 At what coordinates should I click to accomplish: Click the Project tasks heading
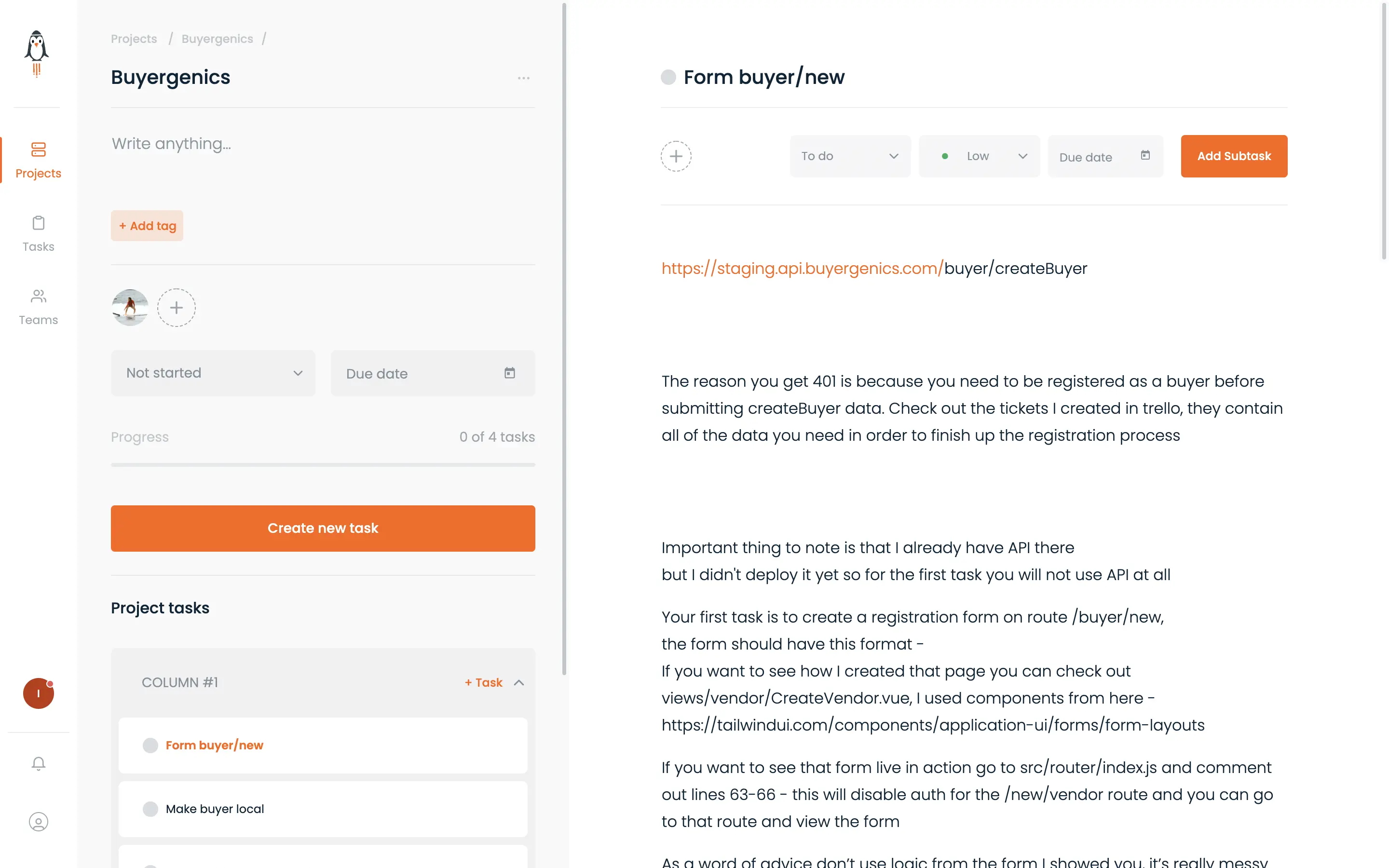(160, 608)
